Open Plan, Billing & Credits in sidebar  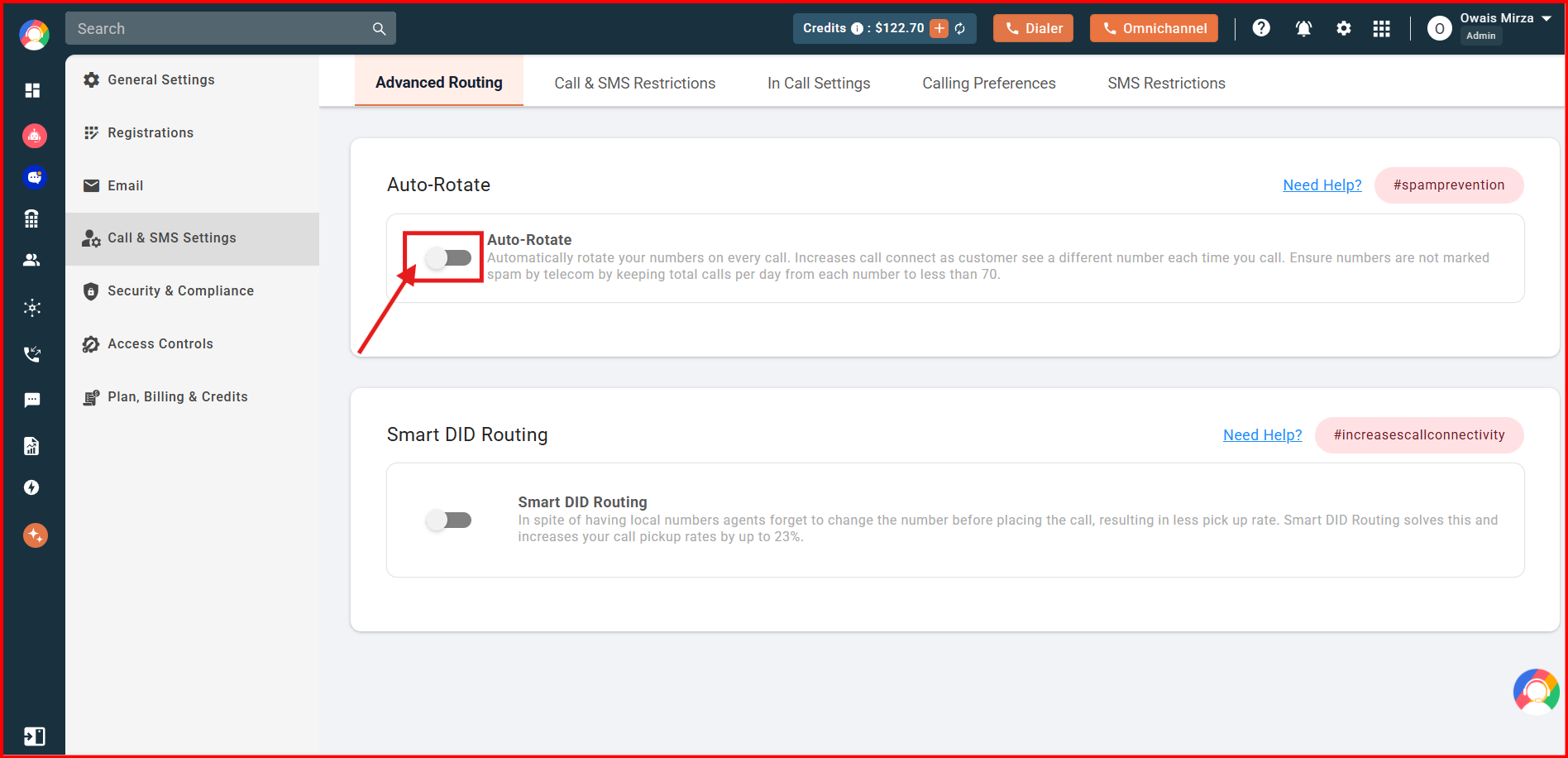pos(192,397)
